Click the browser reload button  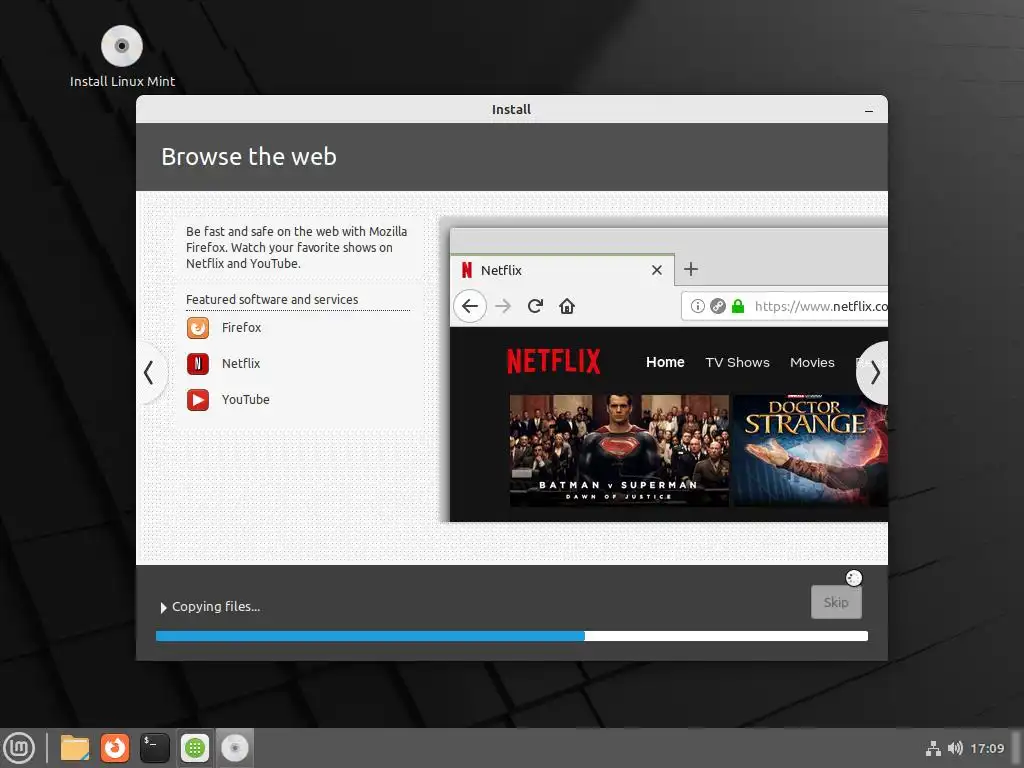[536, 306]
